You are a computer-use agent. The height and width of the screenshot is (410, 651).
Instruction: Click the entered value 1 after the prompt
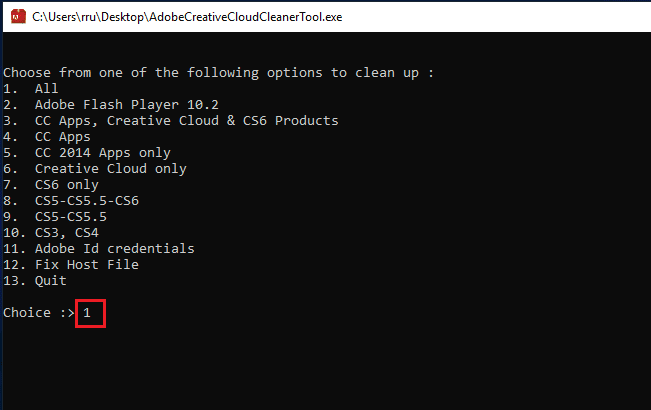(x=87, y=313)
